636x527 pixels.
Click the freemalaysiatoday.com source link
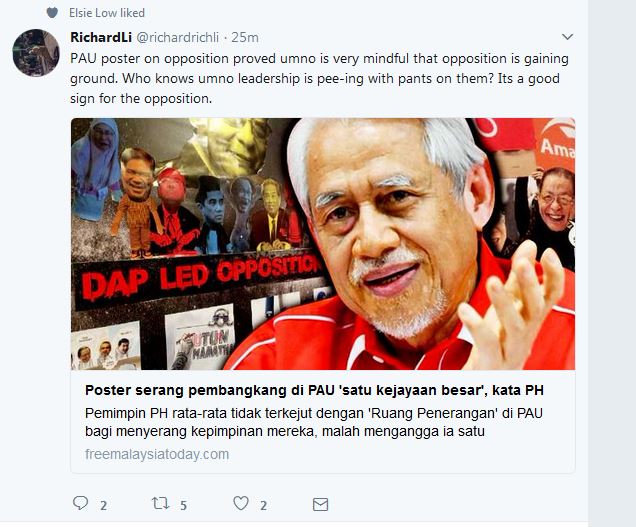(157, 454)
